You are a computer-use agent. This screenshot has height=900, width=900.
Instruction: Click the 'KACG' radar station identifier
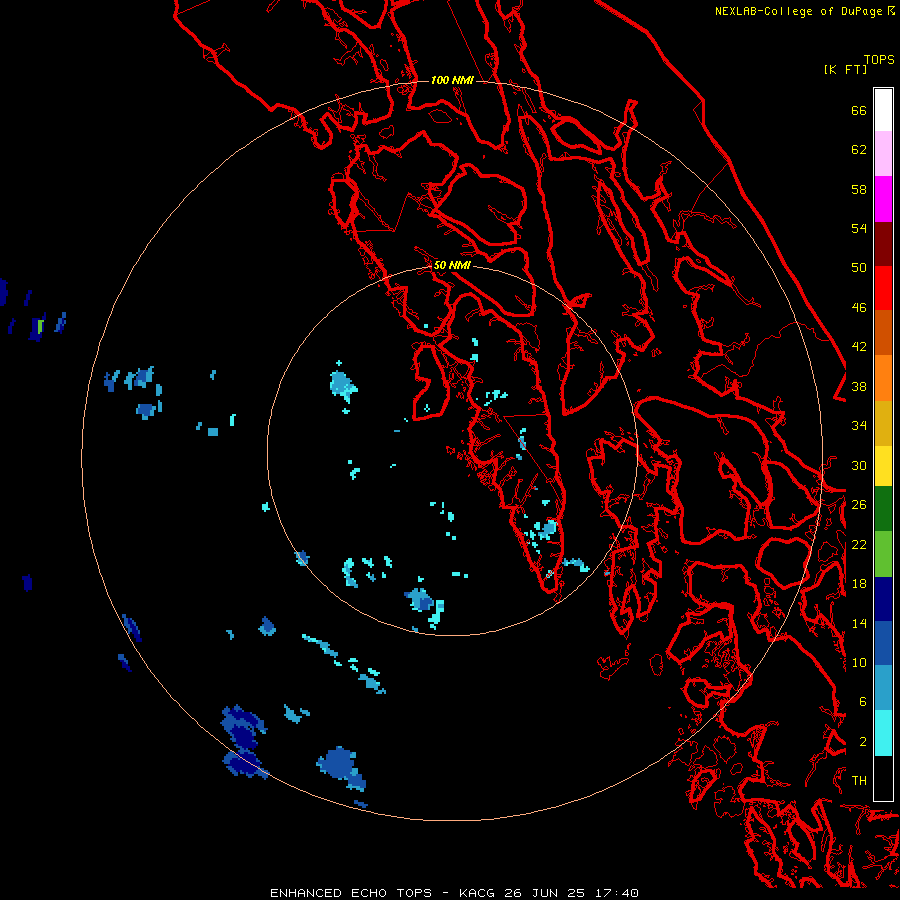tap(478, 893)
